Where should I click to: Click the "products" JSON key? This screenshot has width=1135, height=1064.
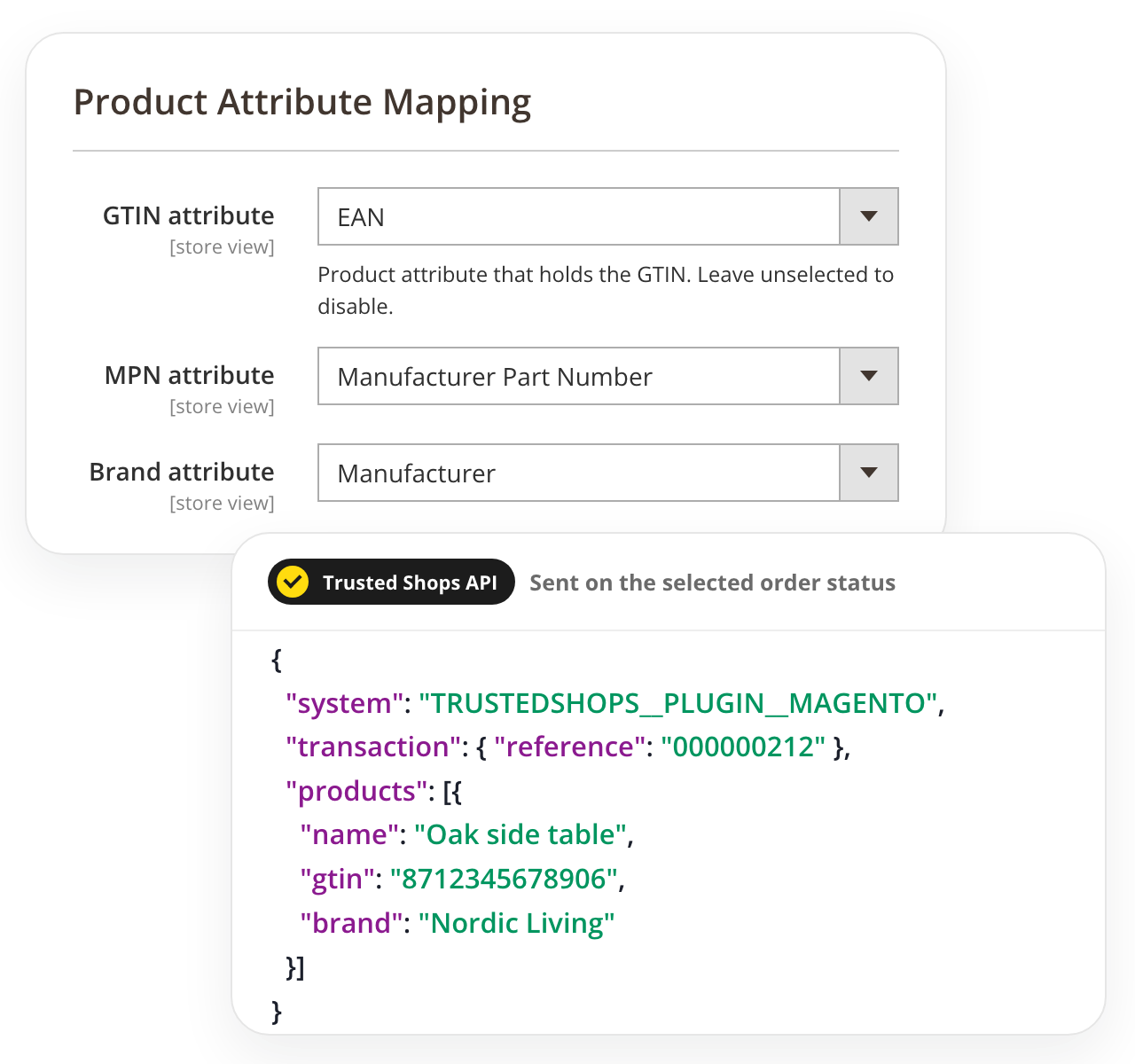[x=356, y=791]
